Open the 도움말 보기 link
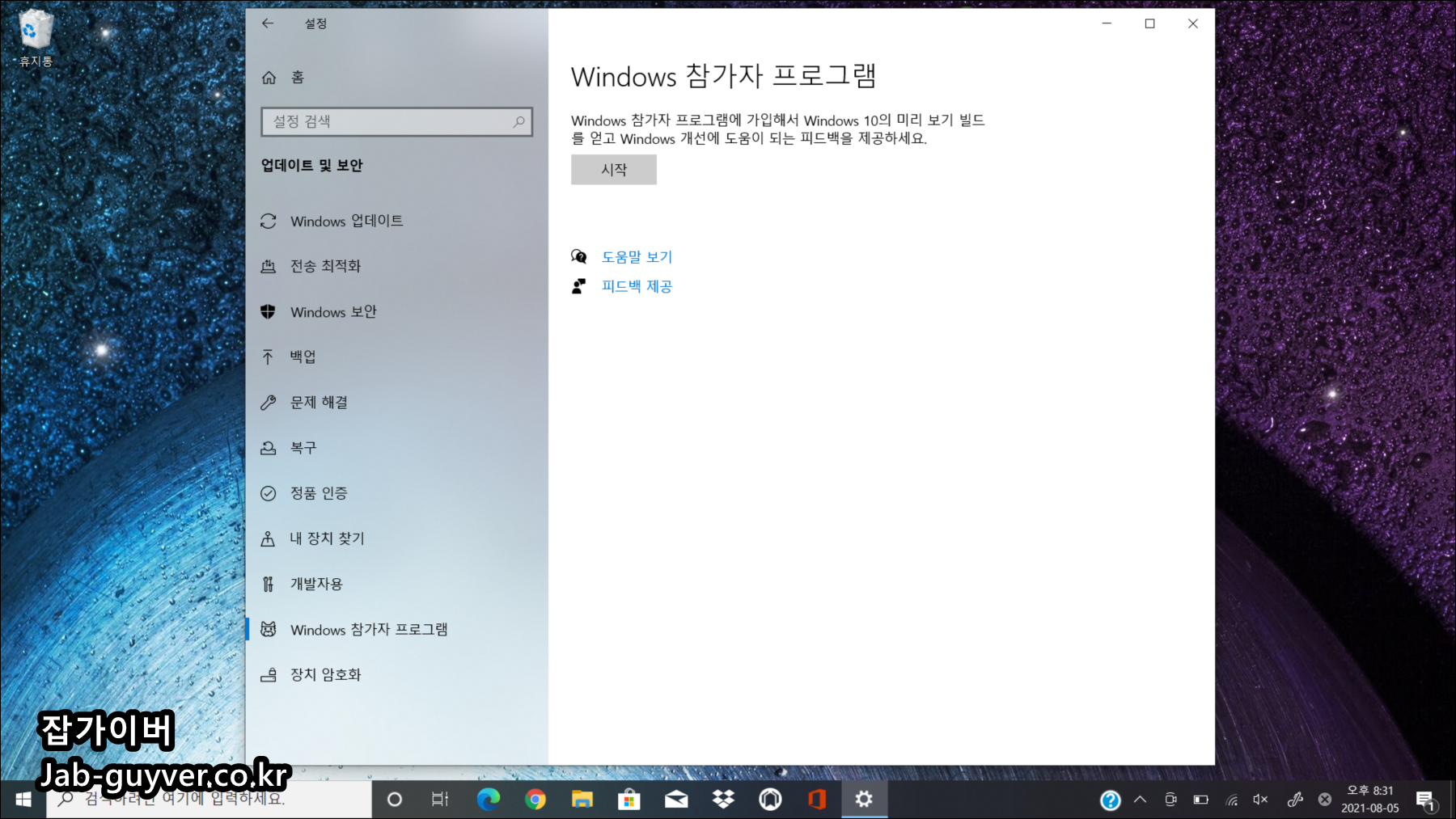The width and height of the screenshot is (1456, 819). coord(637,256)
